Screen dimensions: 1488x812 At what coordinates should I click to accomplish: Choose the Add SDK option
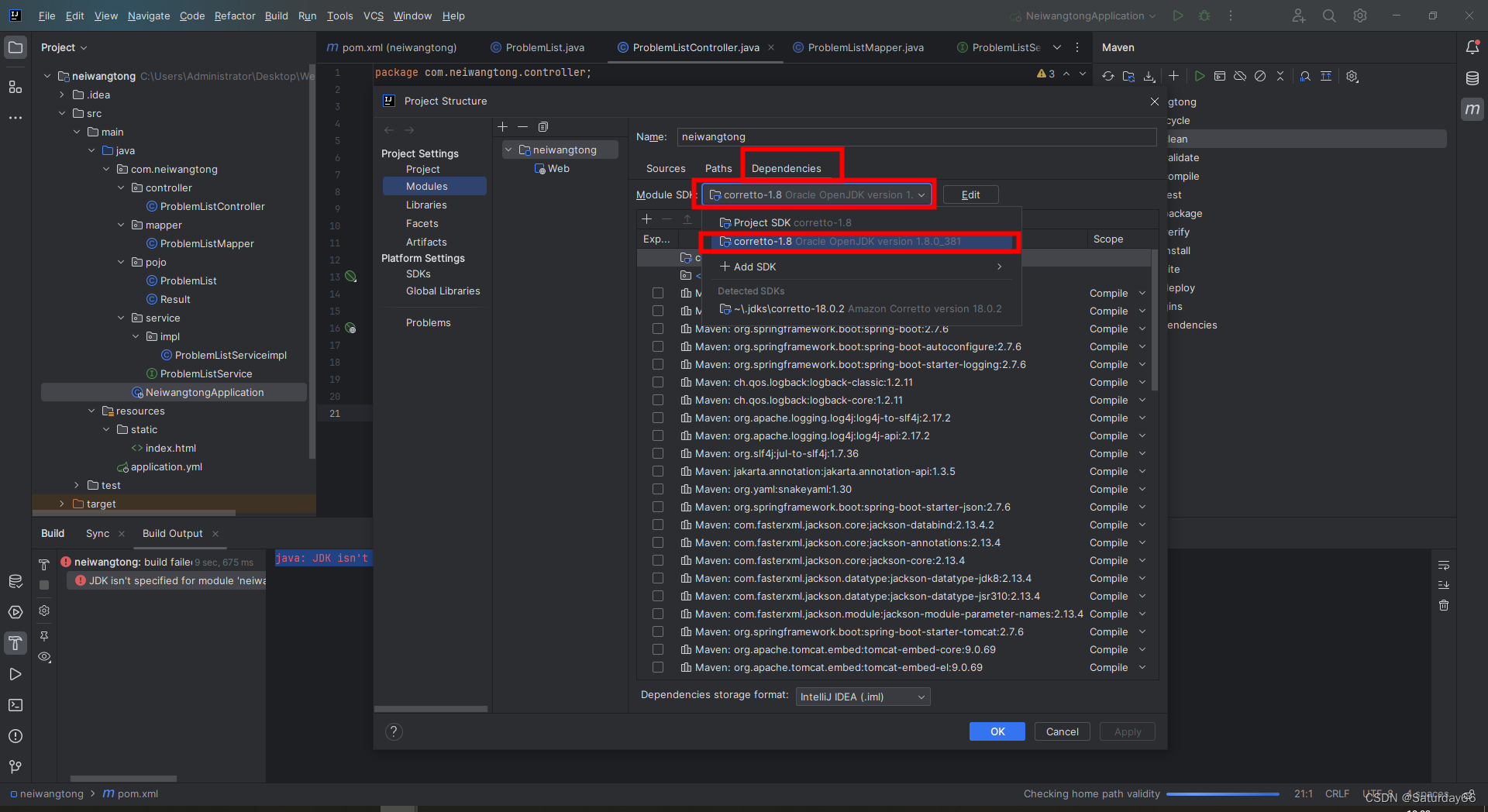861,267
